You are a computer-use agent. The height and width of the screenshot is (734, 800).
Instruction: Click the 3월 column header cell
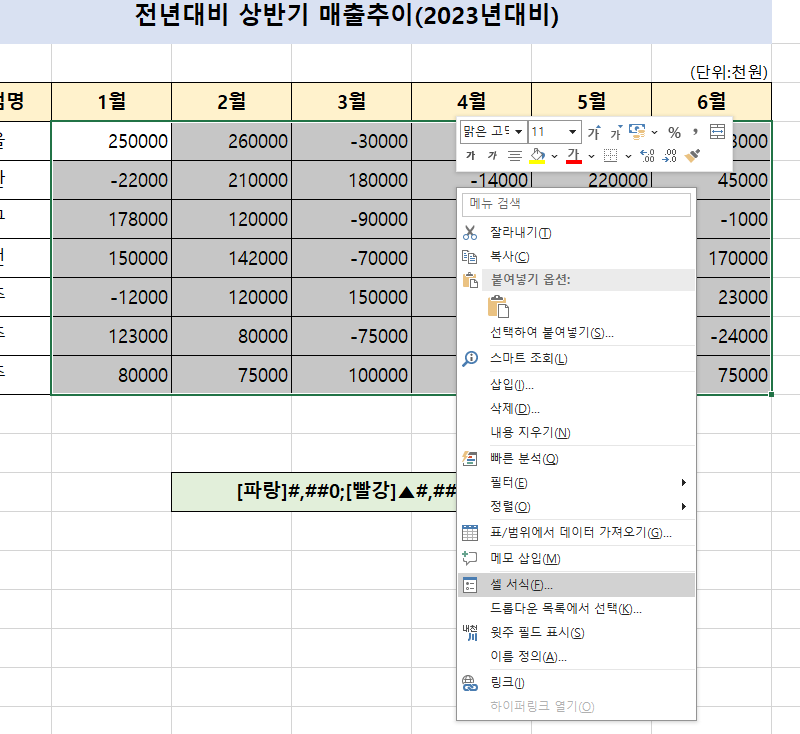pos(352,102)
